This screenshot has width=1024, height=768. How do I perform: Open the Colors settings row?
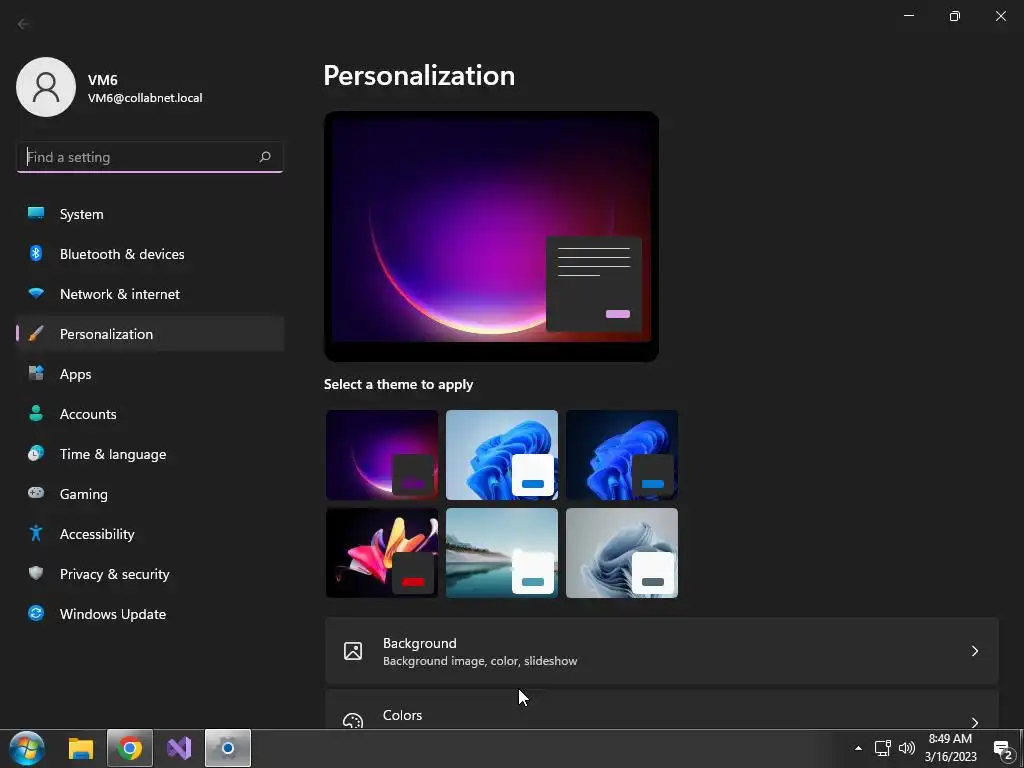click(x=662, y=710)
